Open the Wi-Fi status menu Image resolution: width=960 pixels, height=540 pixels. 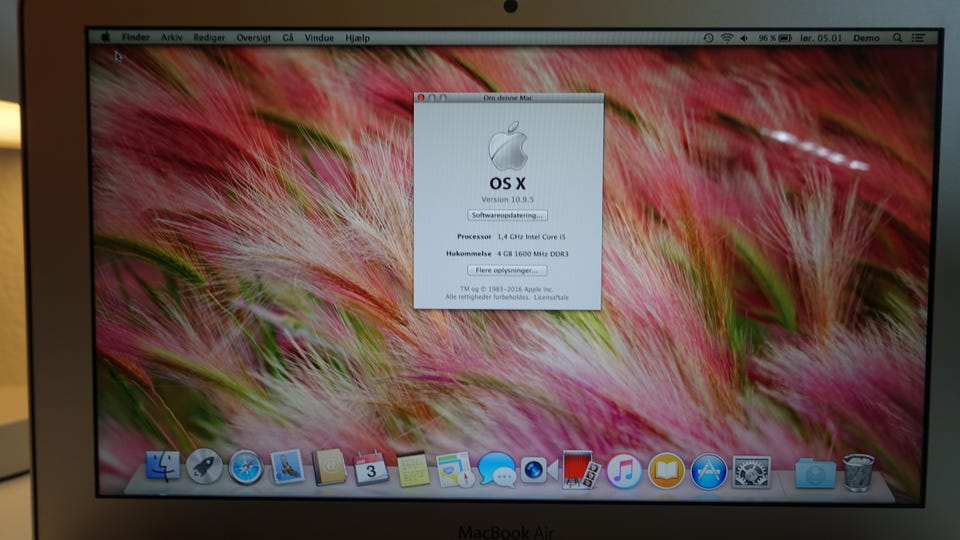727,38
